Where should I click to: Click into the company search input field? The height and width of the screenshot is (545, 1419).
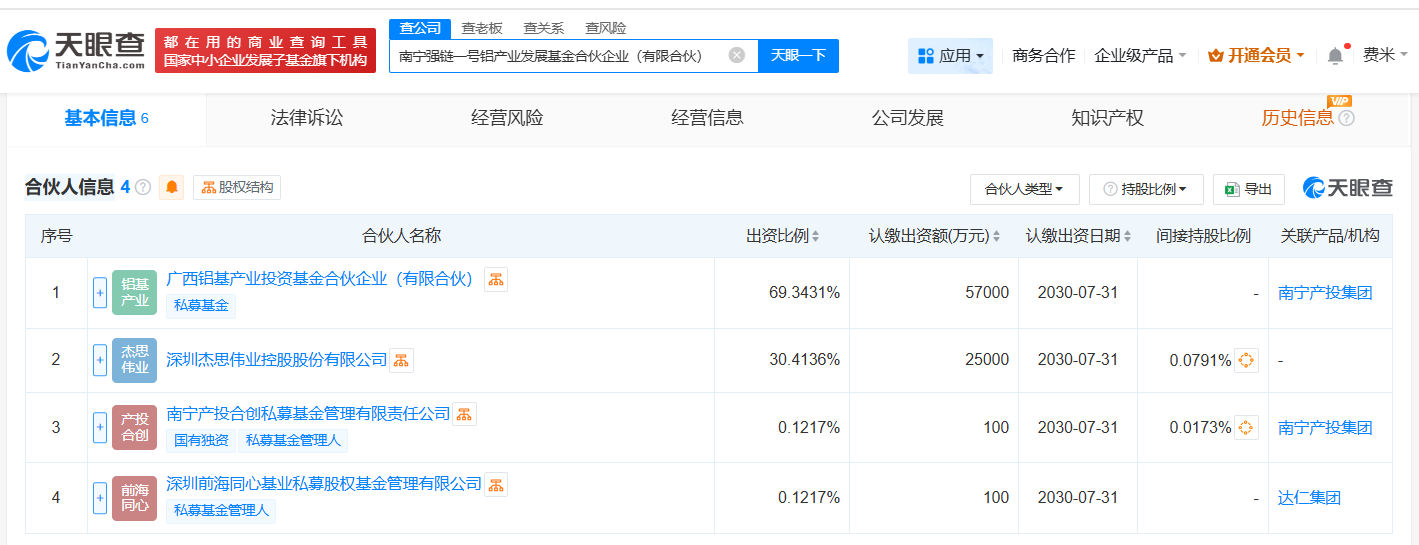555,56
